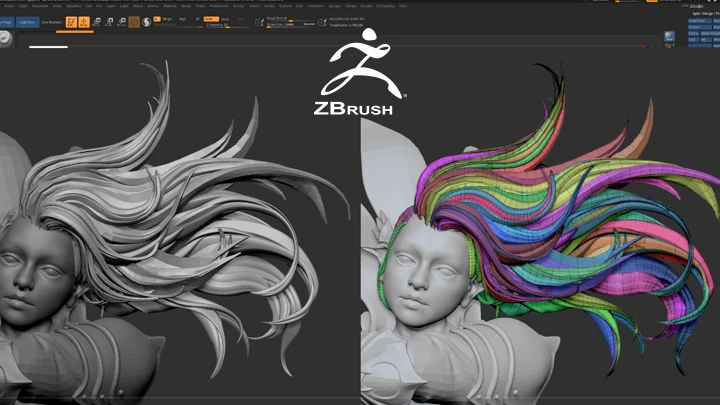Open LightBox browser

click(28, 22)
